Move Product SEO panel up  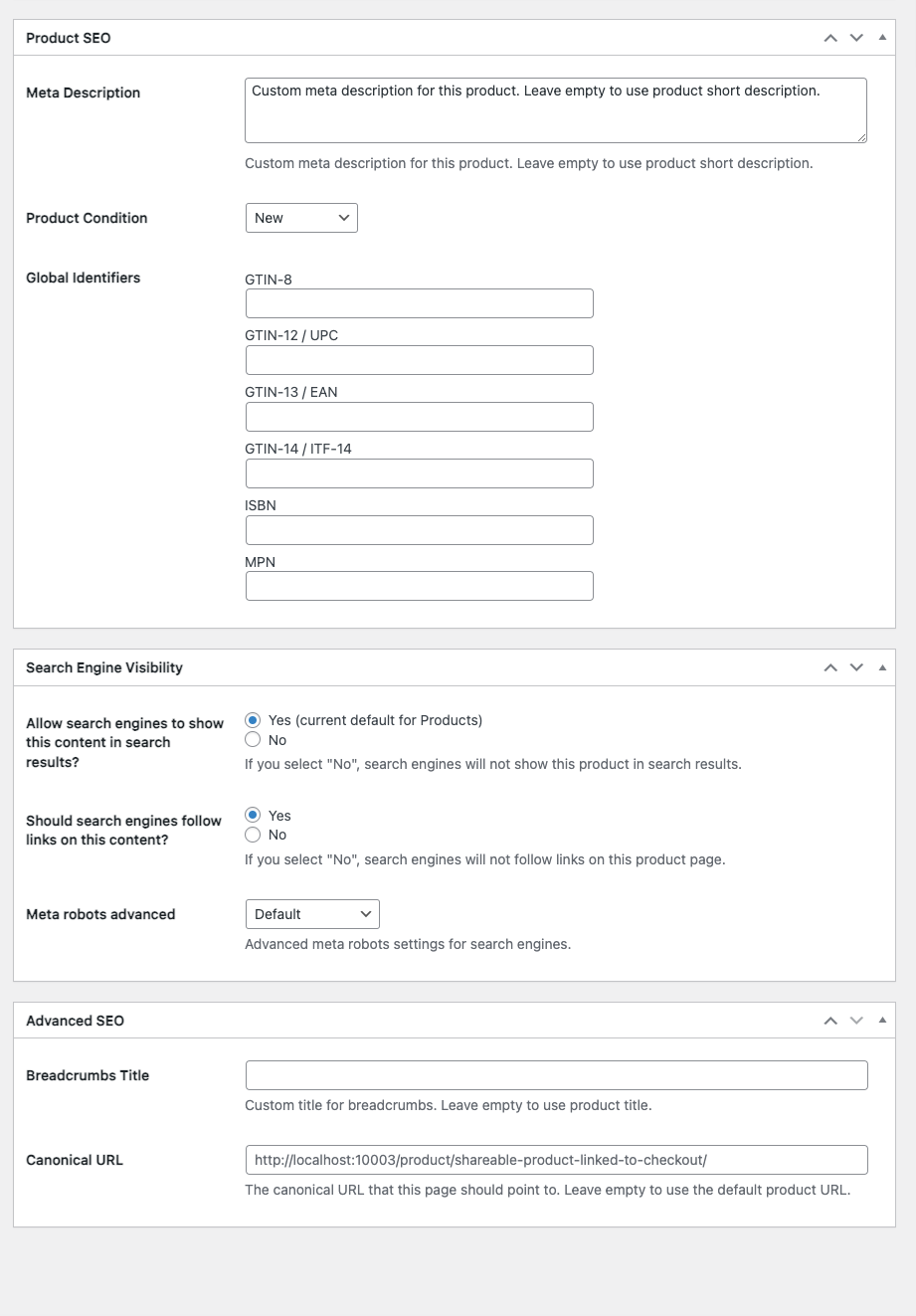point(830,38)
